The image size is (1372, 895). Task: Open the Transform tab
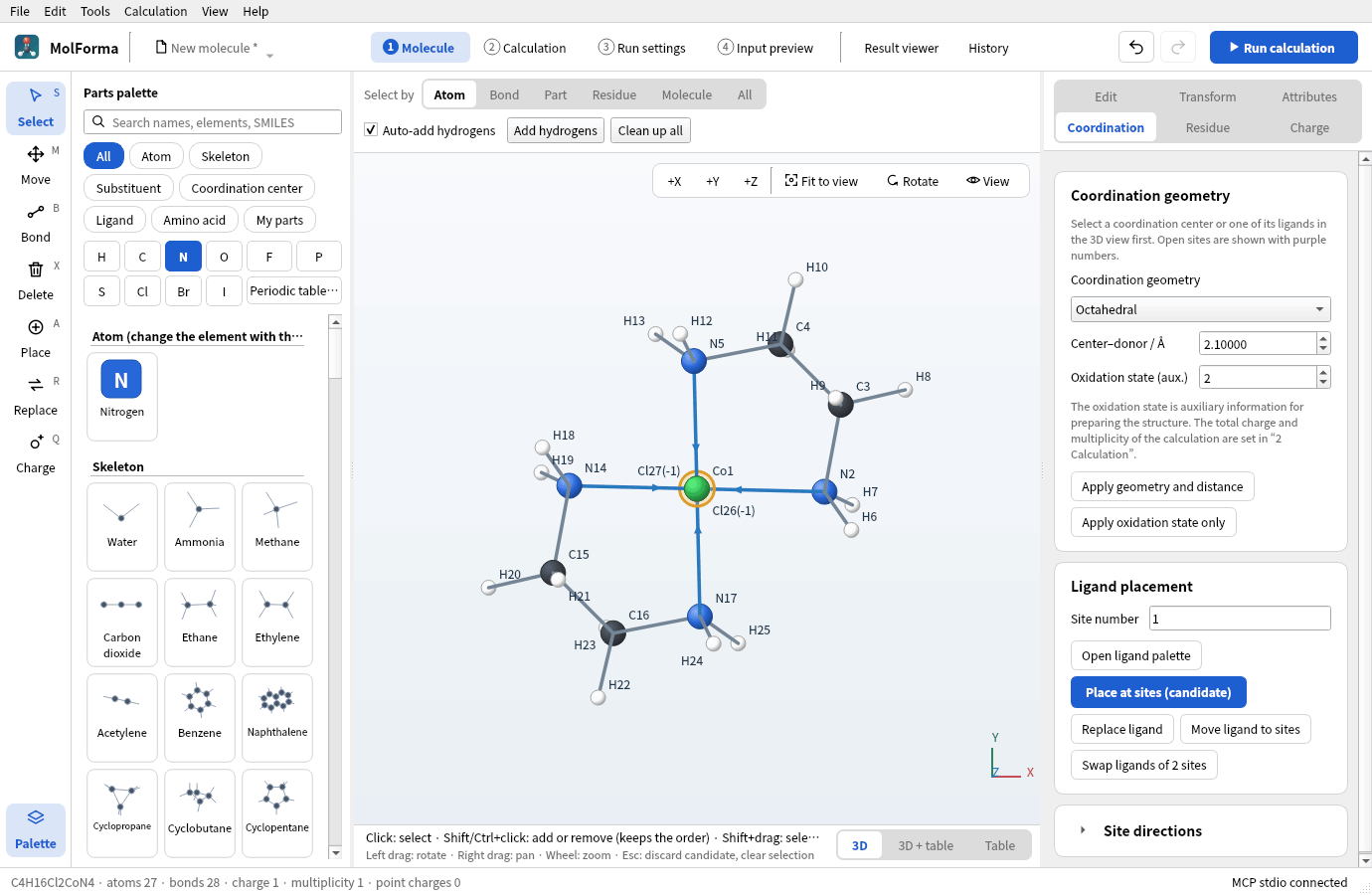tap(1208, 96)
